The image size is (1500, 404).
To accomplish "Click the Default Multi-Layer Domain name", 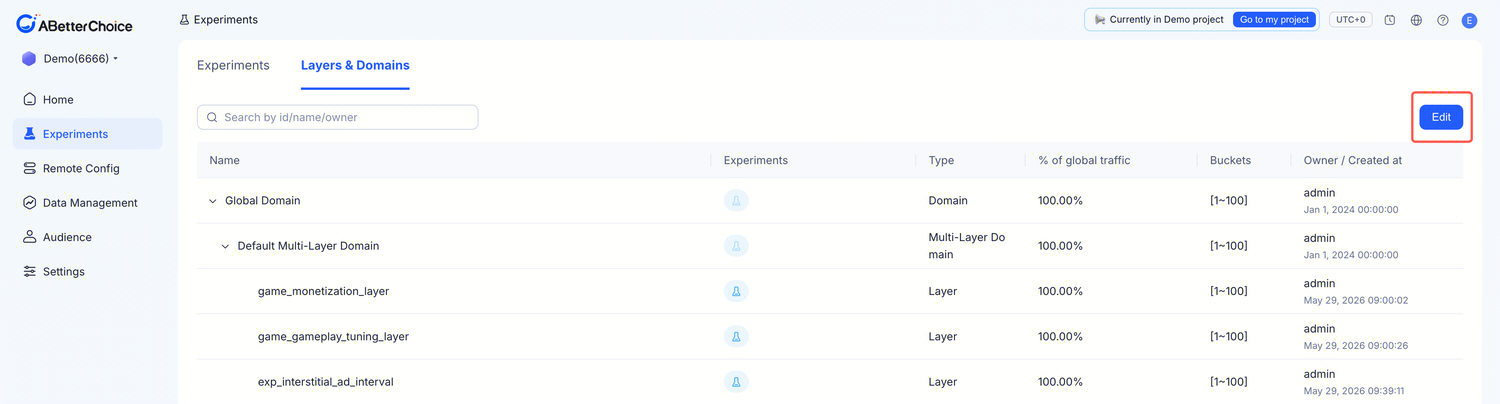I will point(308,246).
